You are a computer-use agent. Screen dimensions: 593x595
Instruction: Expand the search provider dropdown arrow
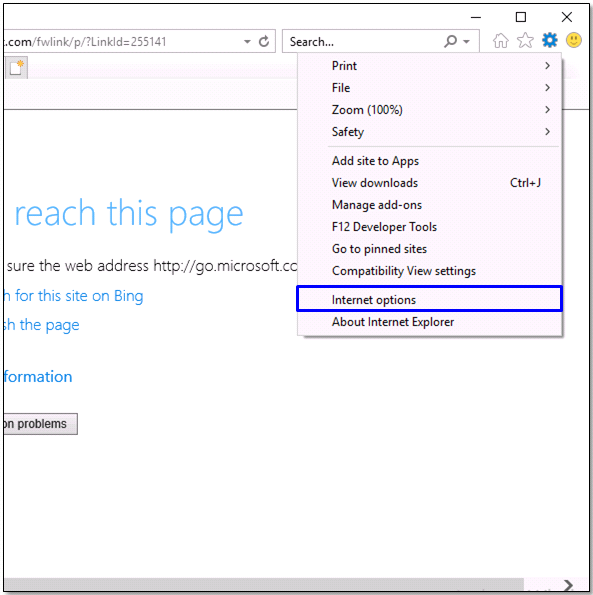pyautogui.click(x=467, y=41)
